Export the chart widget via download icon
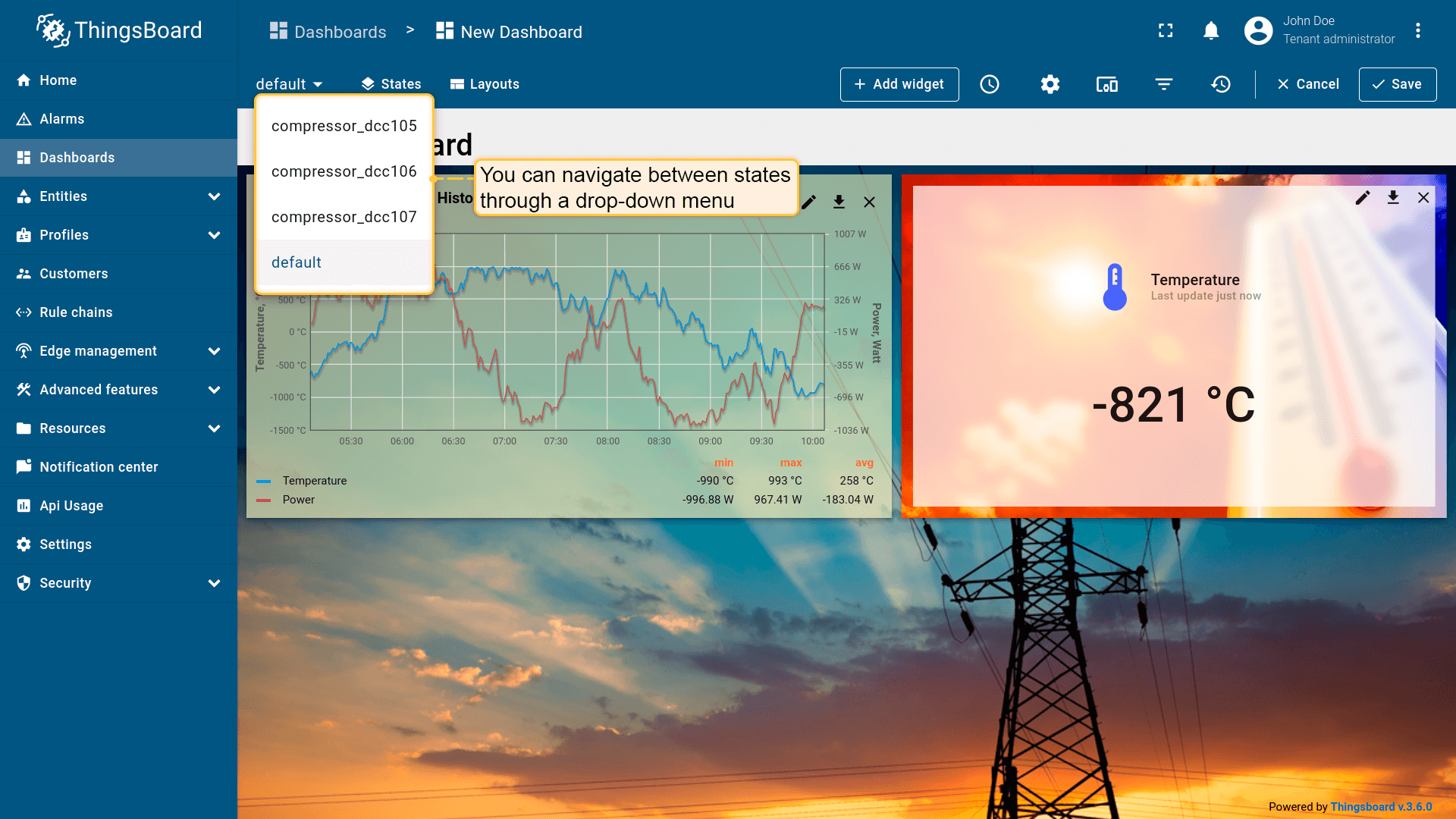Viewport: 1456px width, 819px height. click(x=839, y=202)
